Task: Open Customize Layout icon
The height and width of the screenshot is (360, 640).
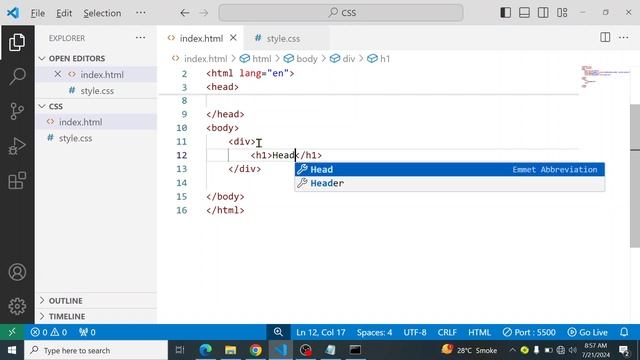Action: pos(562,13)
